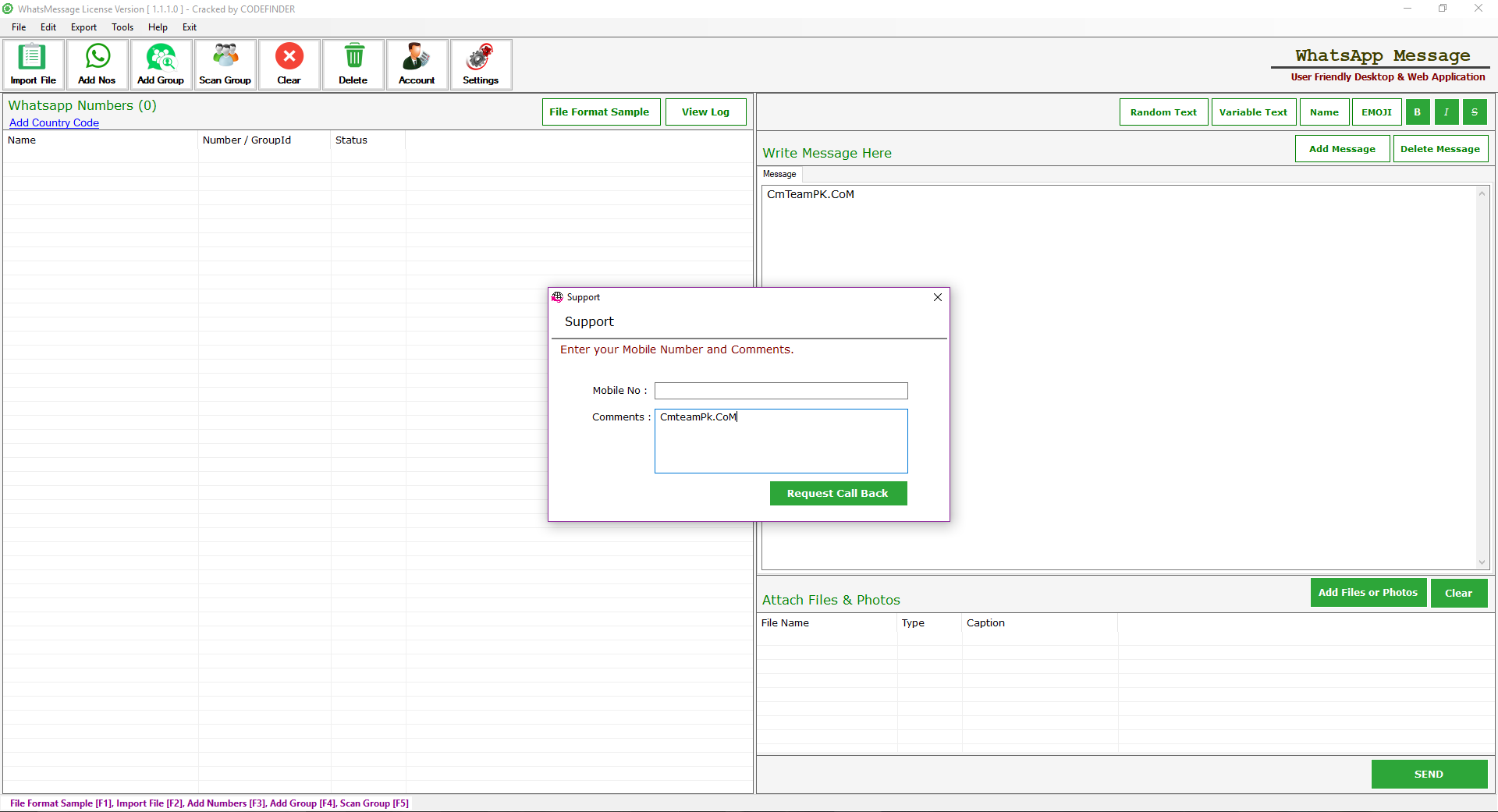The image size is (1498, 812).
Task: Open the File menu
Action: coord(19,27)
